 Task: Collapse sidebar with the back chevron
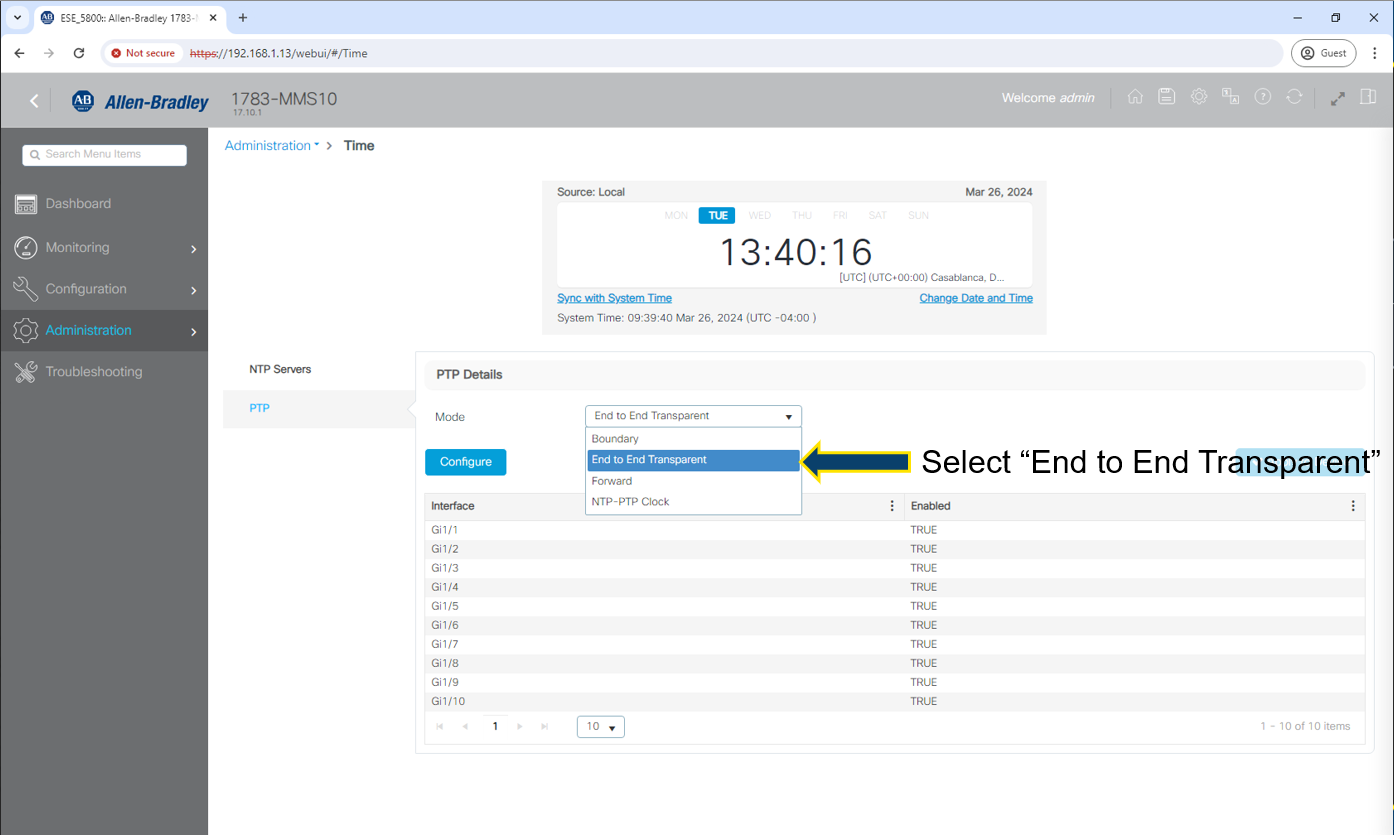tap(34, 100)
